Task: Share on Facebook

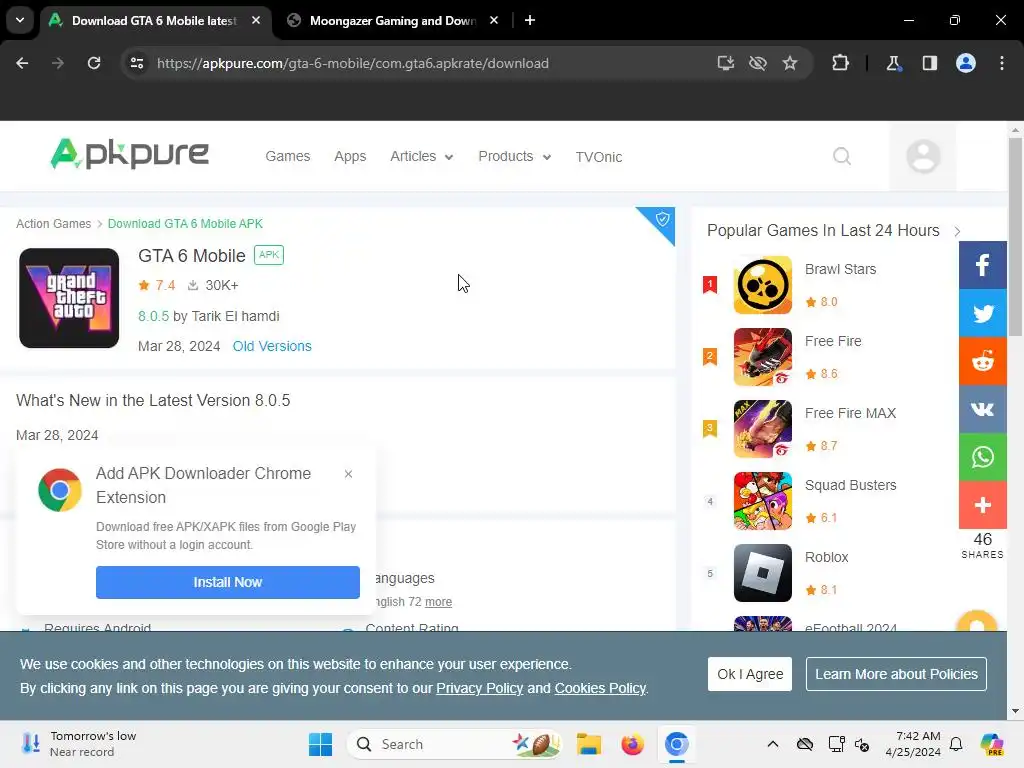Action: (982, 265)
